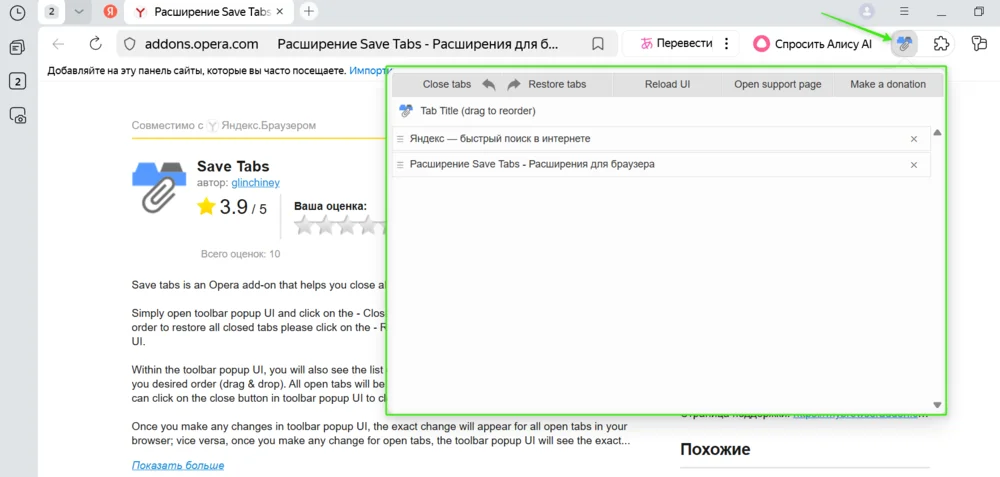Click the shield site protection icon
This screenshot has width=1000, height=477.
pyautogui.click(x=129, y=44)
